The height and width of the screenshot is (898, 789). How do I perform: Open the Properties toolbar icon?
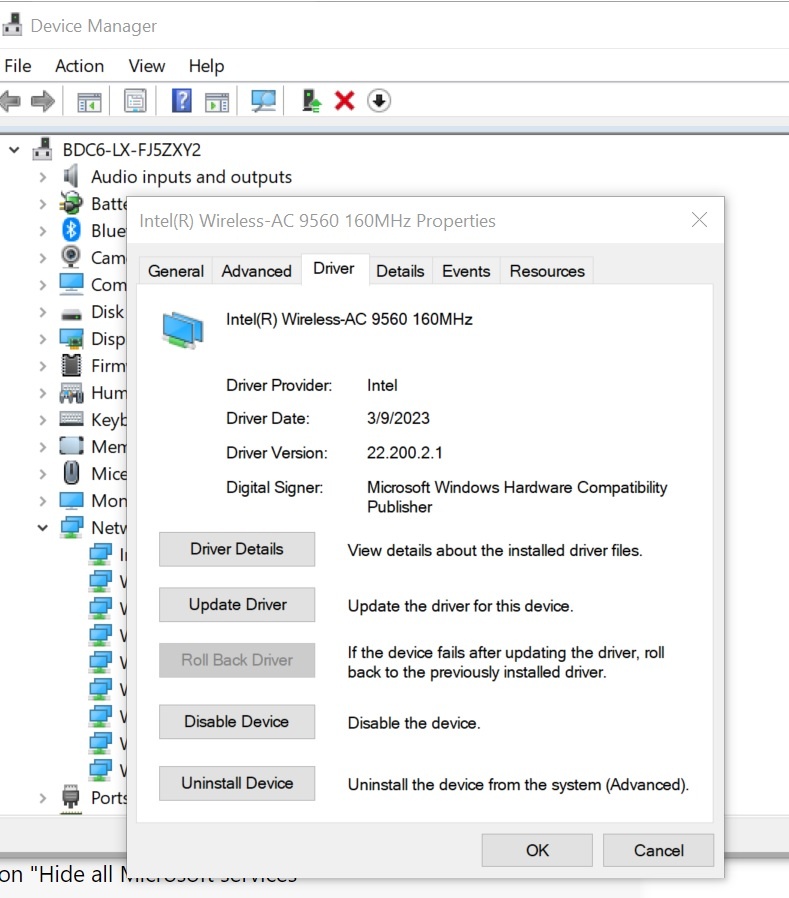tap(135, 101)
